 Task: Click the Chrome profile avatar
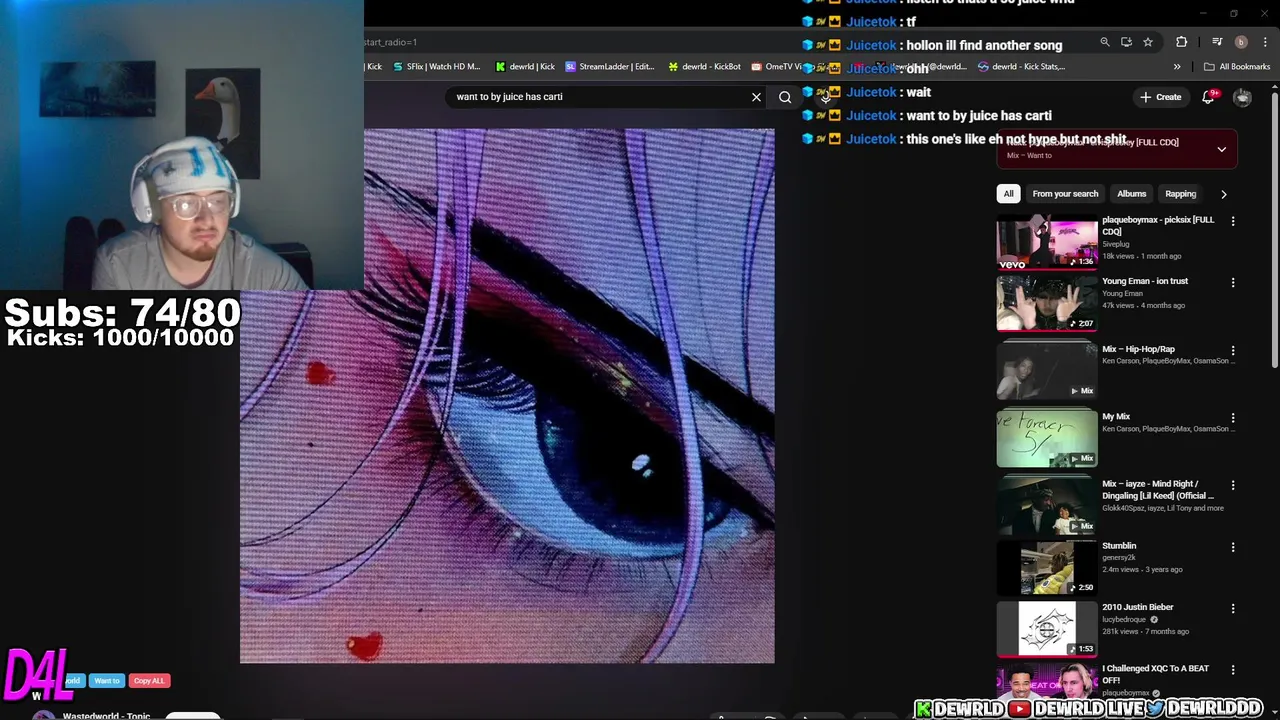point(1241,42)
